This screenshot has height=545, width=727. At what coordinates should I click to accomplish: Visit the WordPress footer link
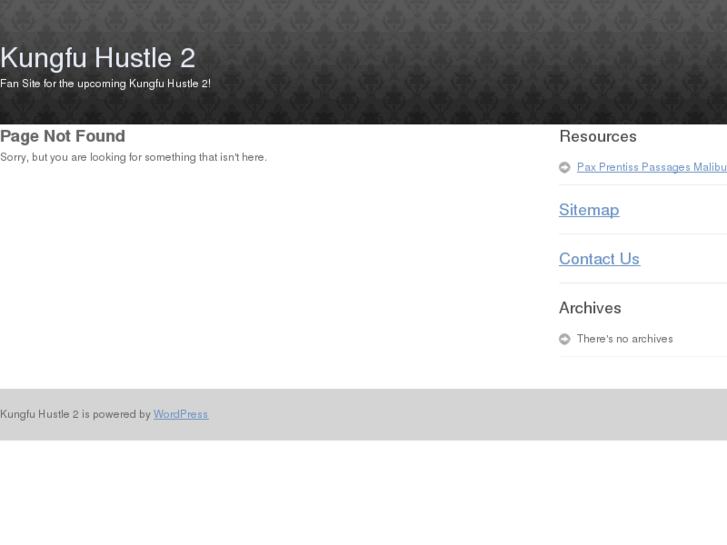[x=181, y=414]
